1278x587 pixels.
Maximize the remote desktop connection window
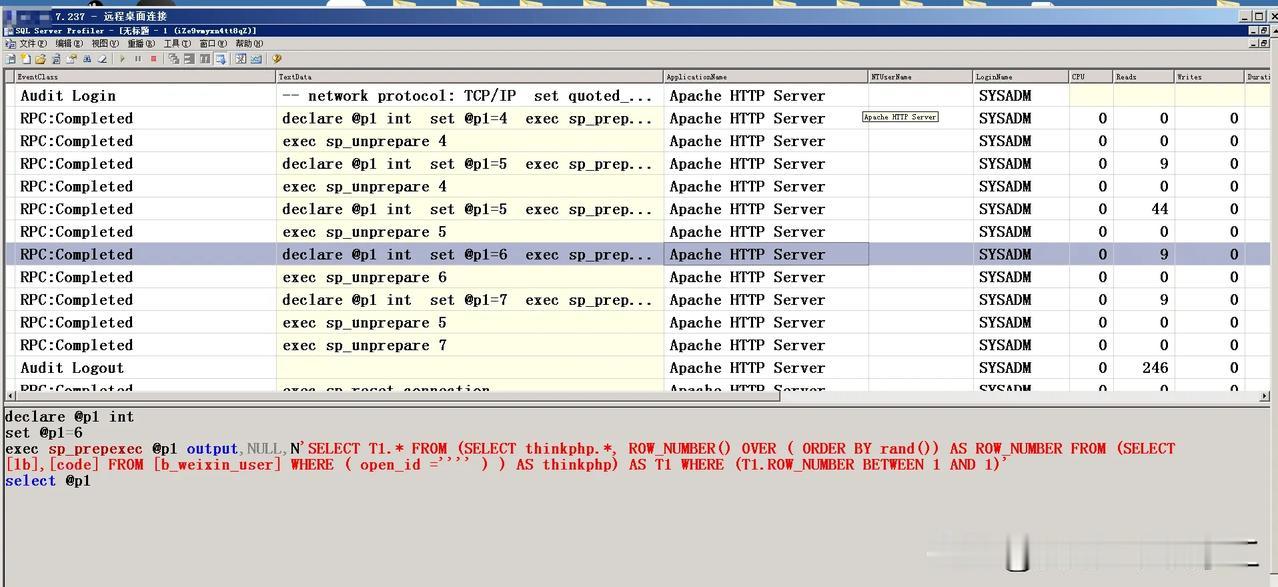click(1258, 16)
